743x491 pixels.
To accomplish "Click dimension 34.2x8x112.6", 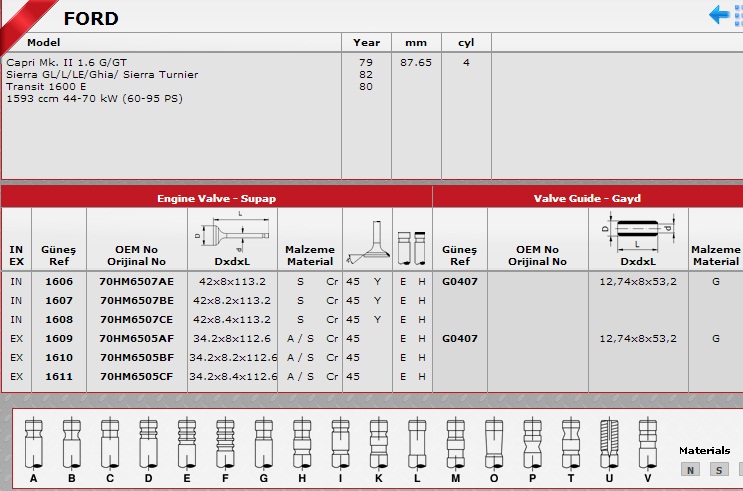I will 232,338.
